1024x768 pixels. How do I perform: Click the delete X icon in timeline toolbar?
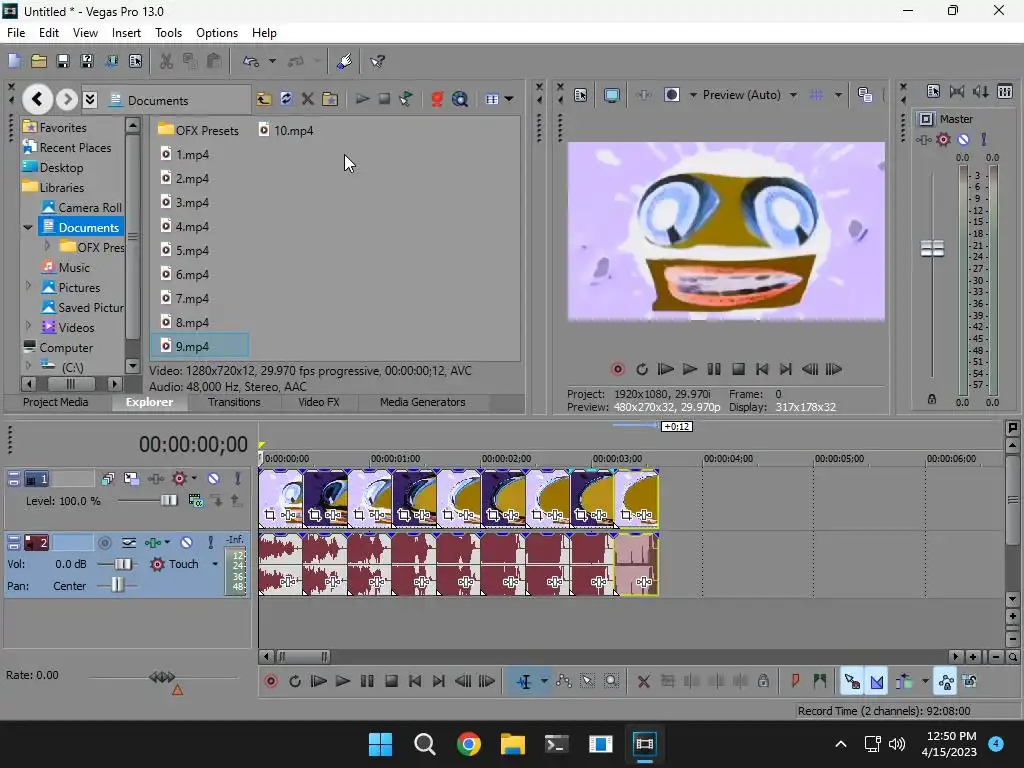point(643,682)
